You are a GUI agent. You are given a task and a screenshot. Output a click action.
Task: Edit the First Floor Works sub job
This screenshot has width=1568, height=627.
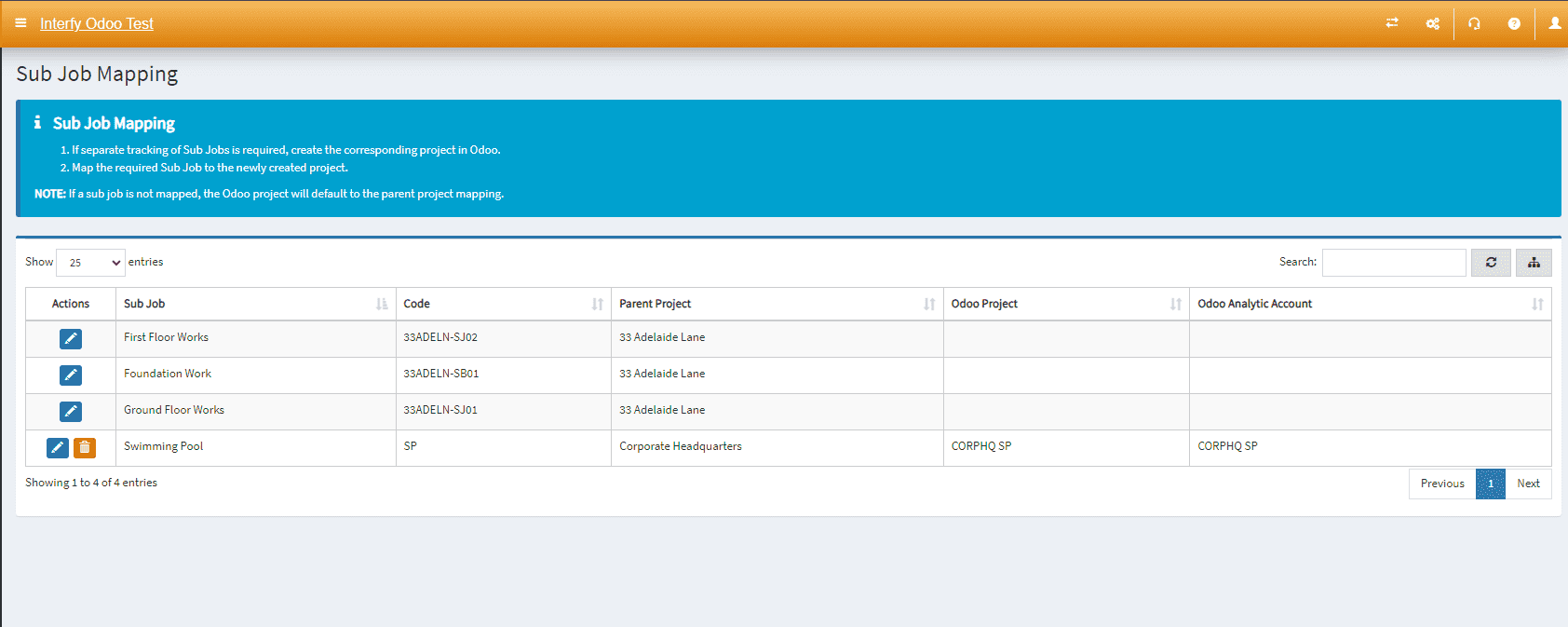pyautogui.click(x=71, y=339)
